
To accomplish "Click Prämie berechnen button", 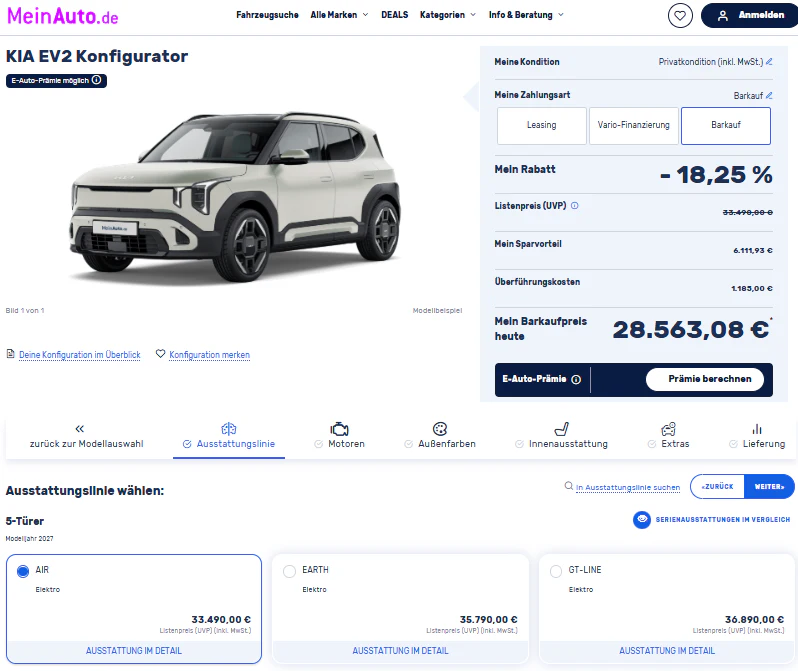I will point(705,379).
